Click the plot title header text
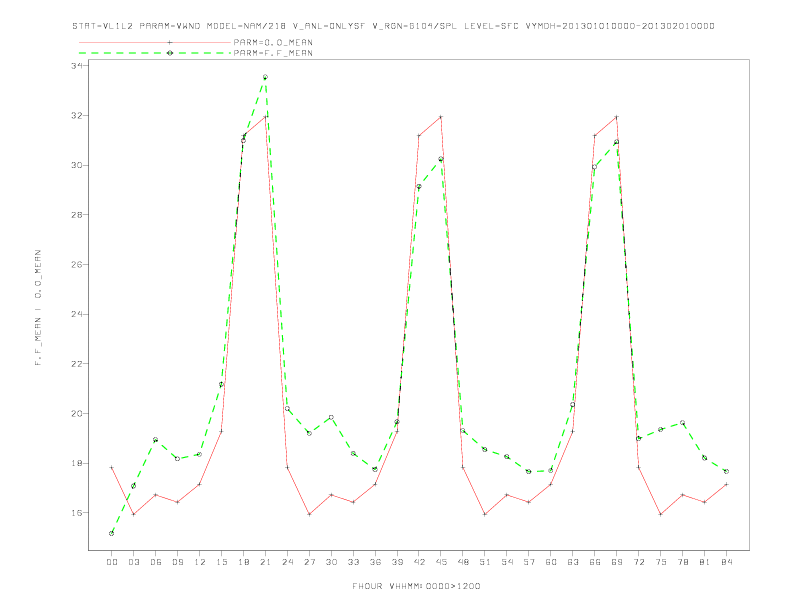Screen dimensions: 792x612 tap(393, 26)
